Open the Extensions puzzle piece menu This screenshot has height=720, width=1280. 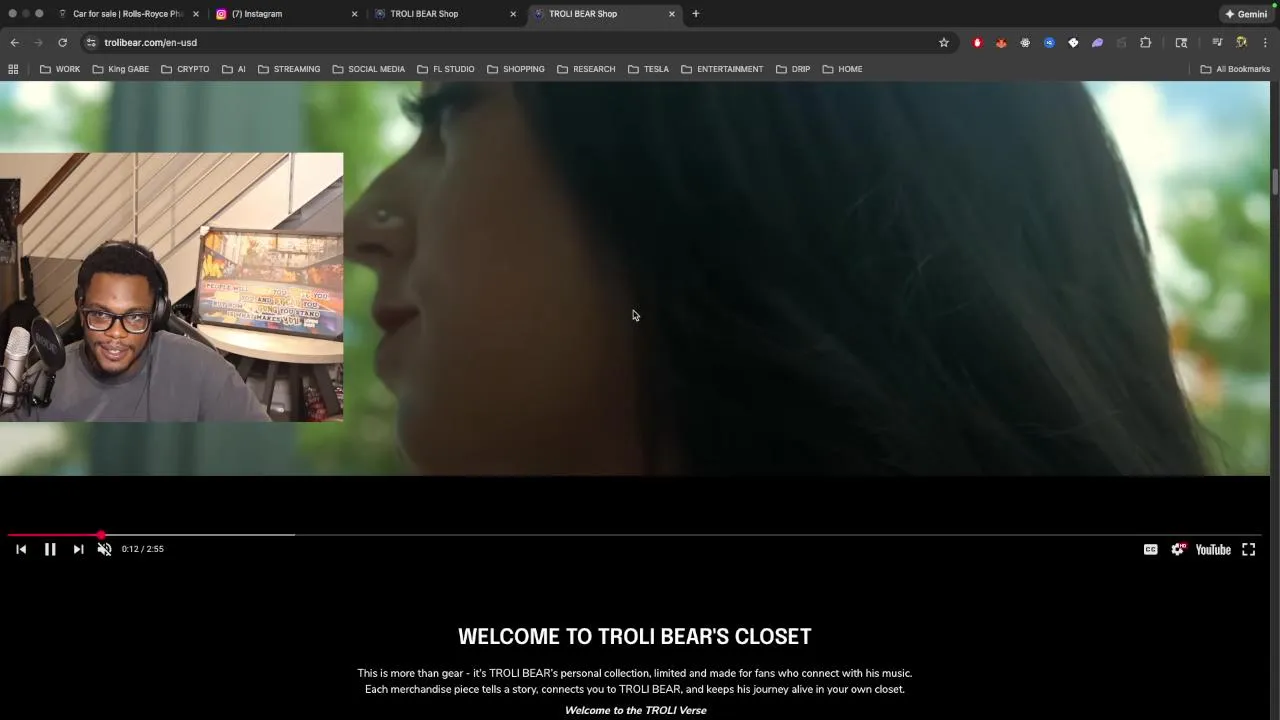tap(1146, 42)
